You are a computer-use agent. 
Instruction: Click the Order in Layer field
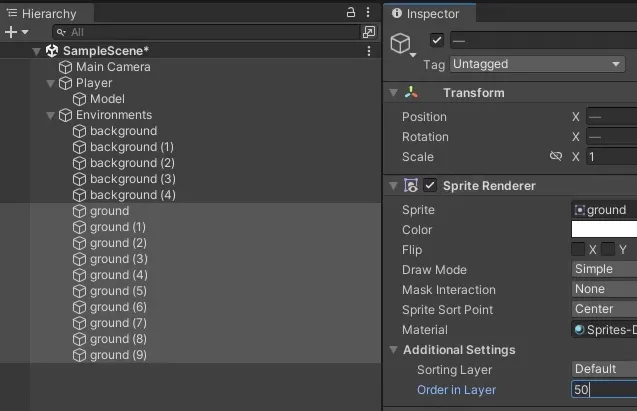click(604, 389)
